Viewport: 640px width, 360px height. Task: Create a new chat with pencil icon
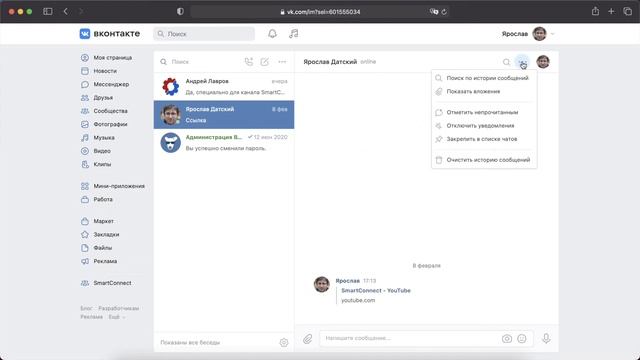coord(264,62)
